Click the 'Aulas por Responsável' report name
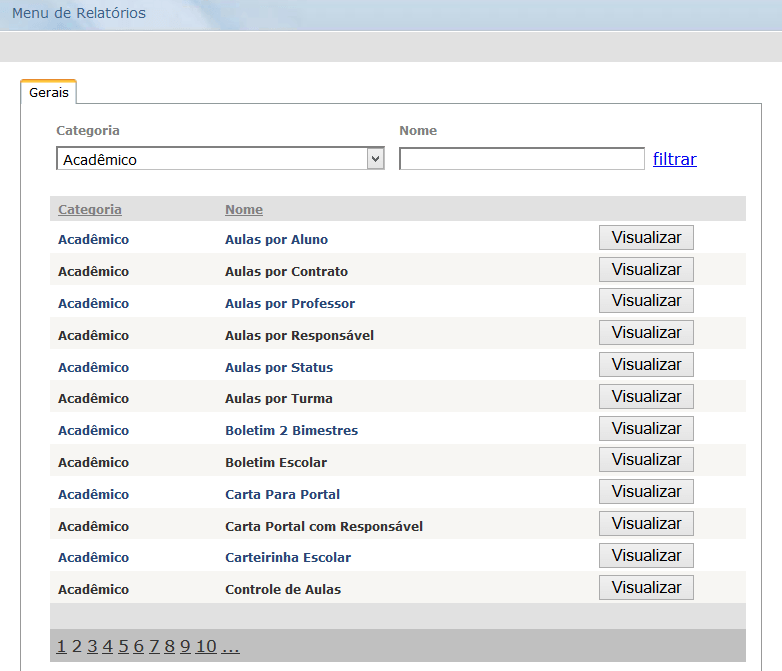Viewport: 782px width, 671px height. (299, 335)
